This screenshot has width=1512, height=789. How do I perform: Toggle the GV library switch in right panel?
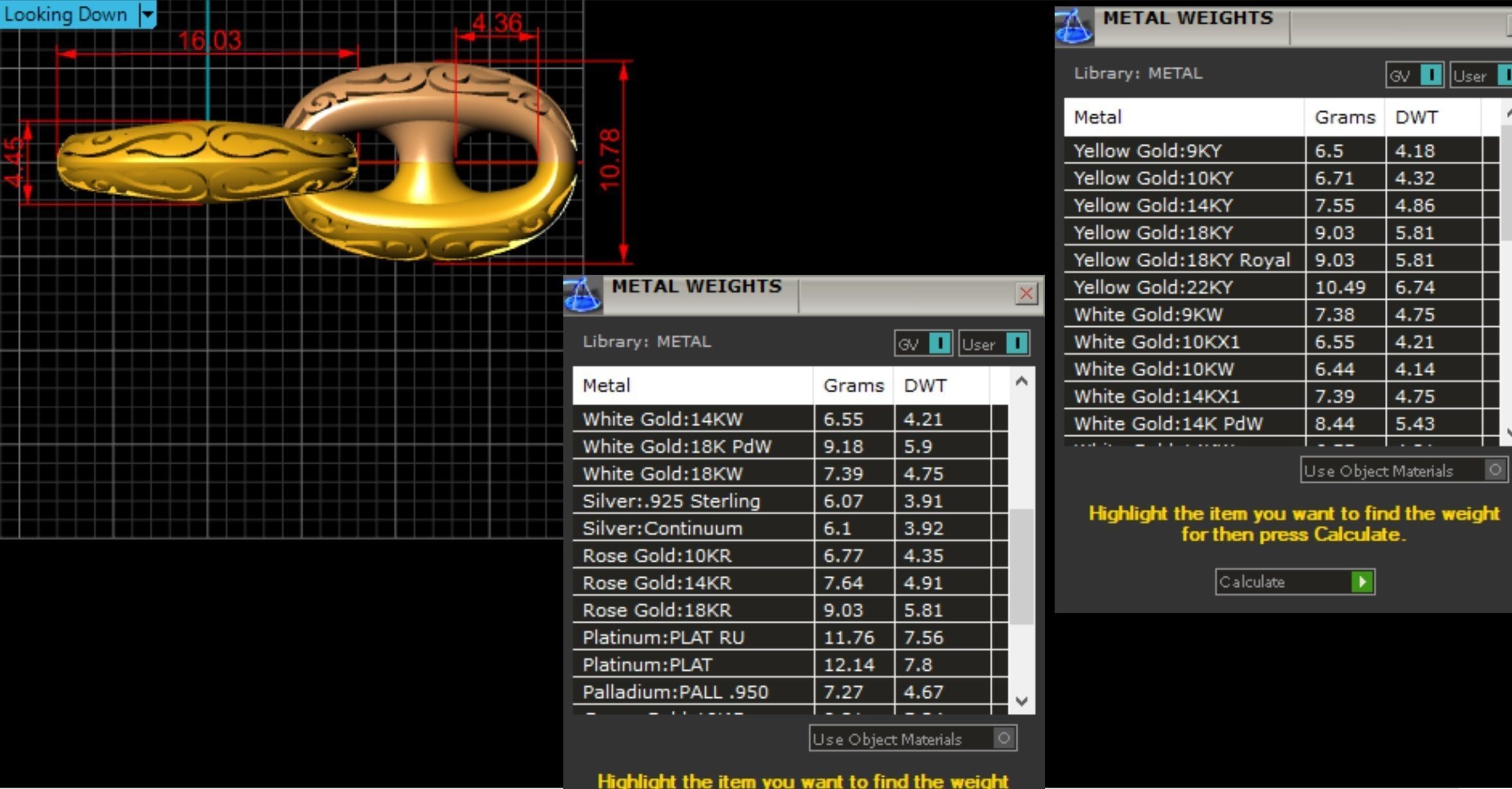tap(1432, 75)
